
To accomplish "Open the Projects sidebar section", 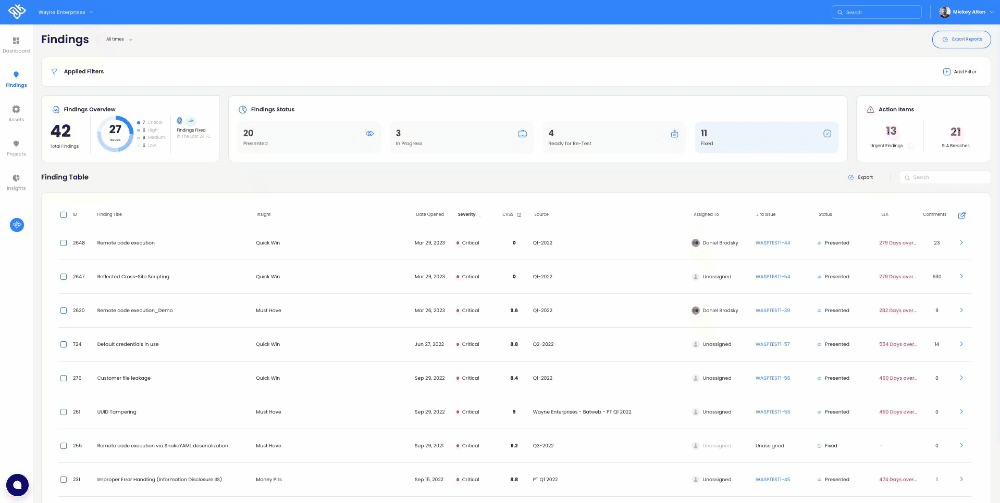I will pos(16,148).
